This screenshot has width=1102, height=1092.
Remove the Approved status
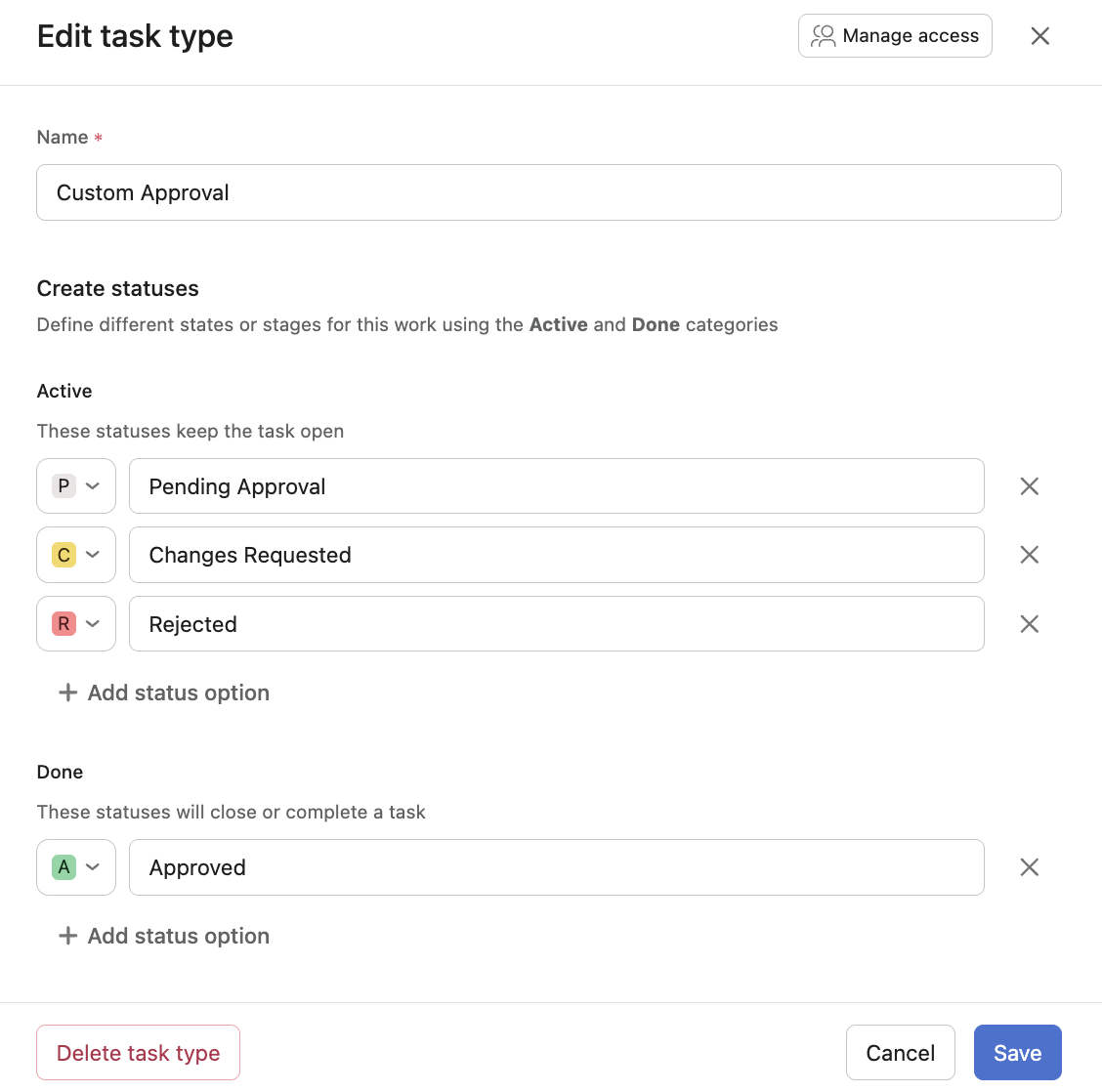point(1029,867)
